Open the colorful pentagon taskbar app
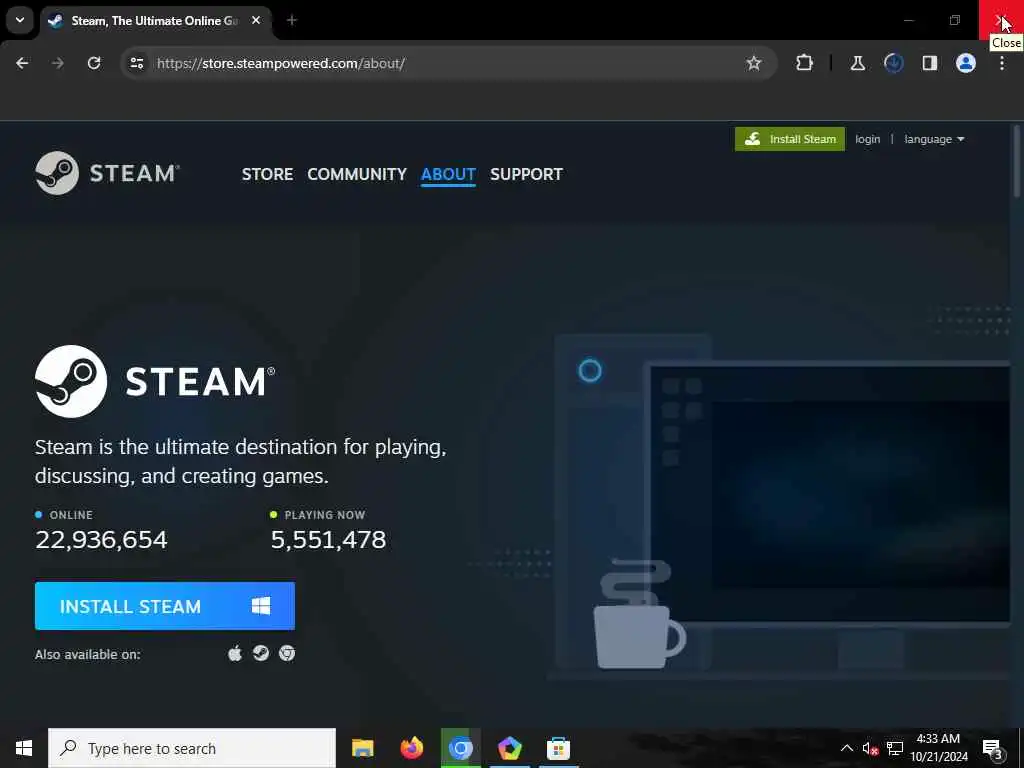 (509, 748)
